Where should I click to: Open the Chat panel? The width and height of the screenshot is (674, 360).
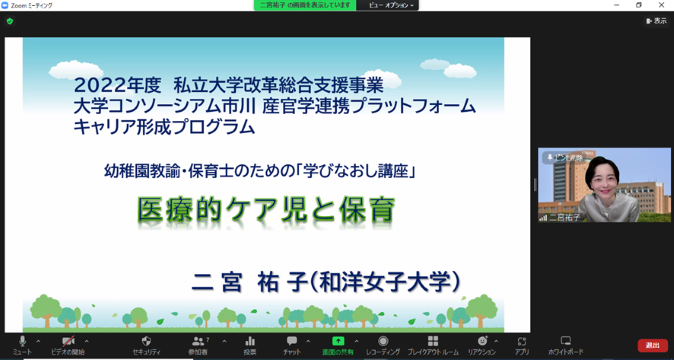(292, 345)
